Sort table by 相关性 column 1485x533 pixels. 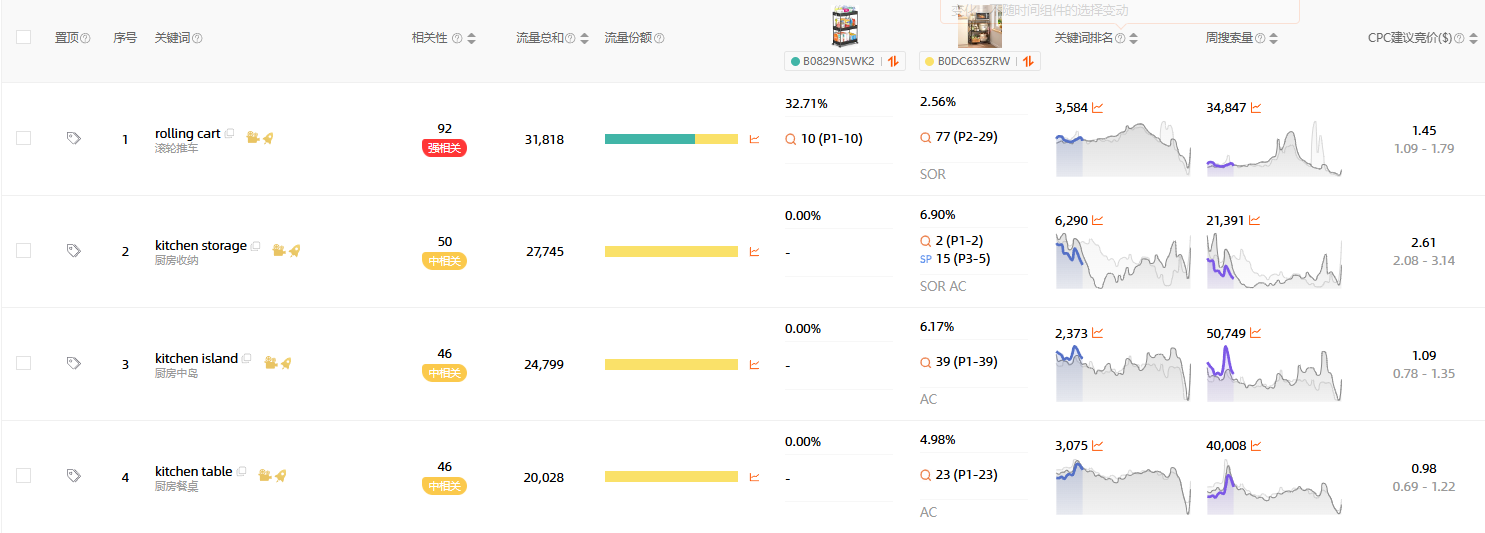click(471, 39)
